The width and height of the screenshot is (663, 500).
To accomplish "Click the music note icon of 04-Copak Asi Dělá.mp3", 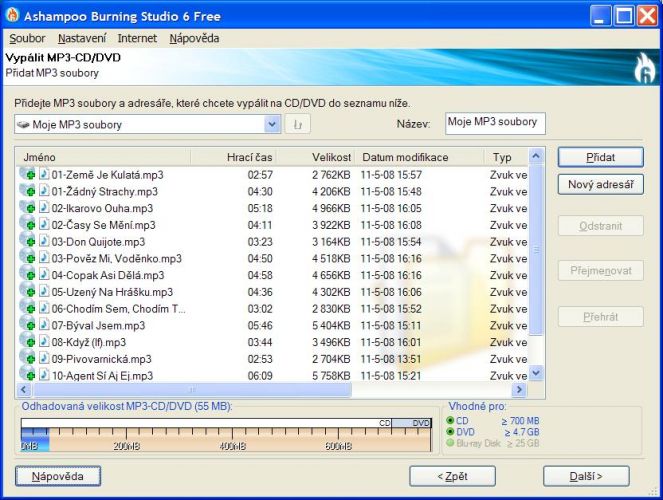I will pos(44,274).
